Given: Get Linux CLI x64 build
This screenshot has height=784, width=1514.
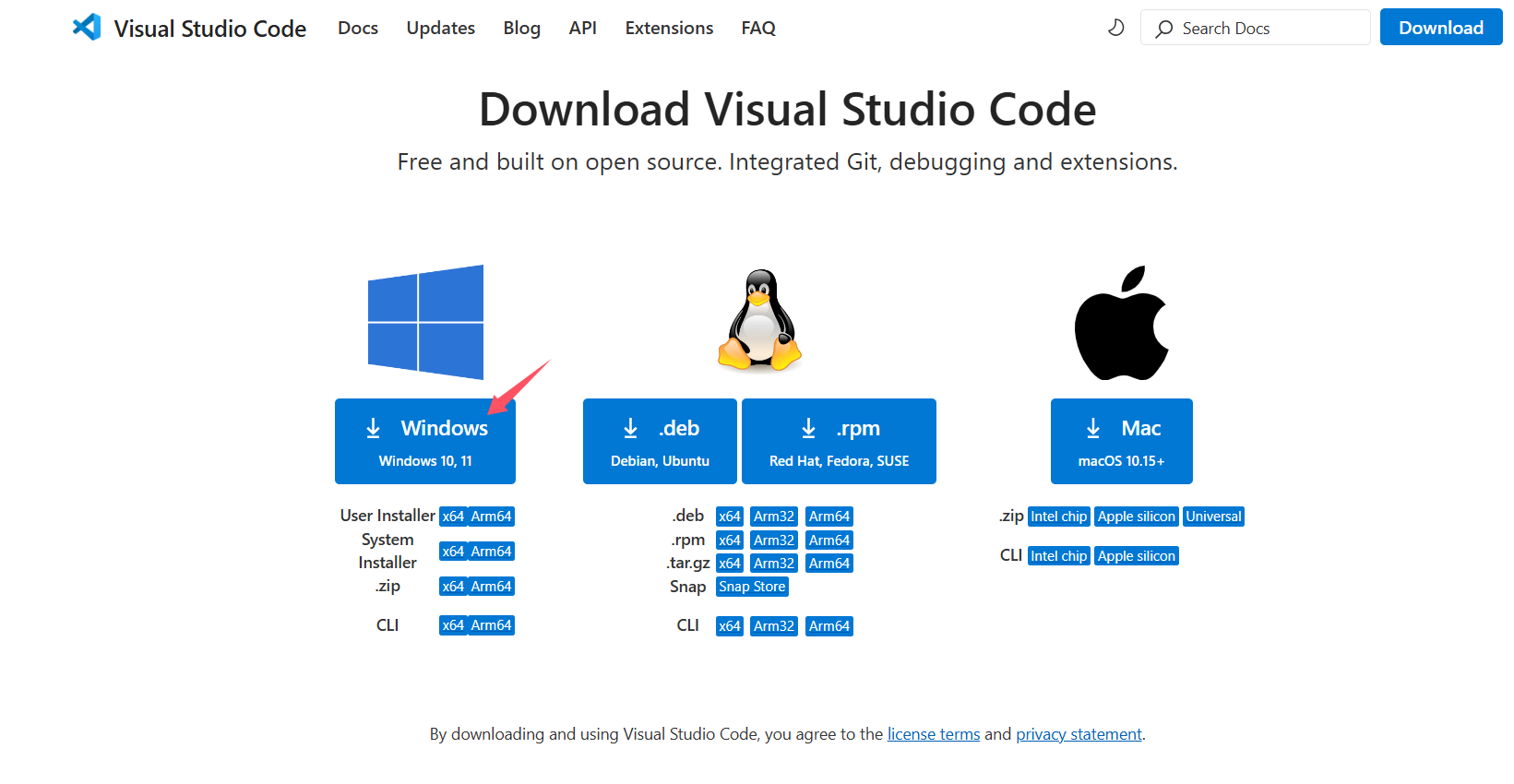Looking at the screenshot, I should point(730,626).
